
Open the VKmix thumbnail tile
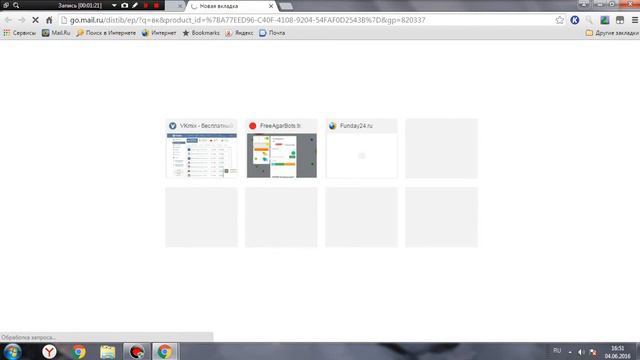click(202, 149)
